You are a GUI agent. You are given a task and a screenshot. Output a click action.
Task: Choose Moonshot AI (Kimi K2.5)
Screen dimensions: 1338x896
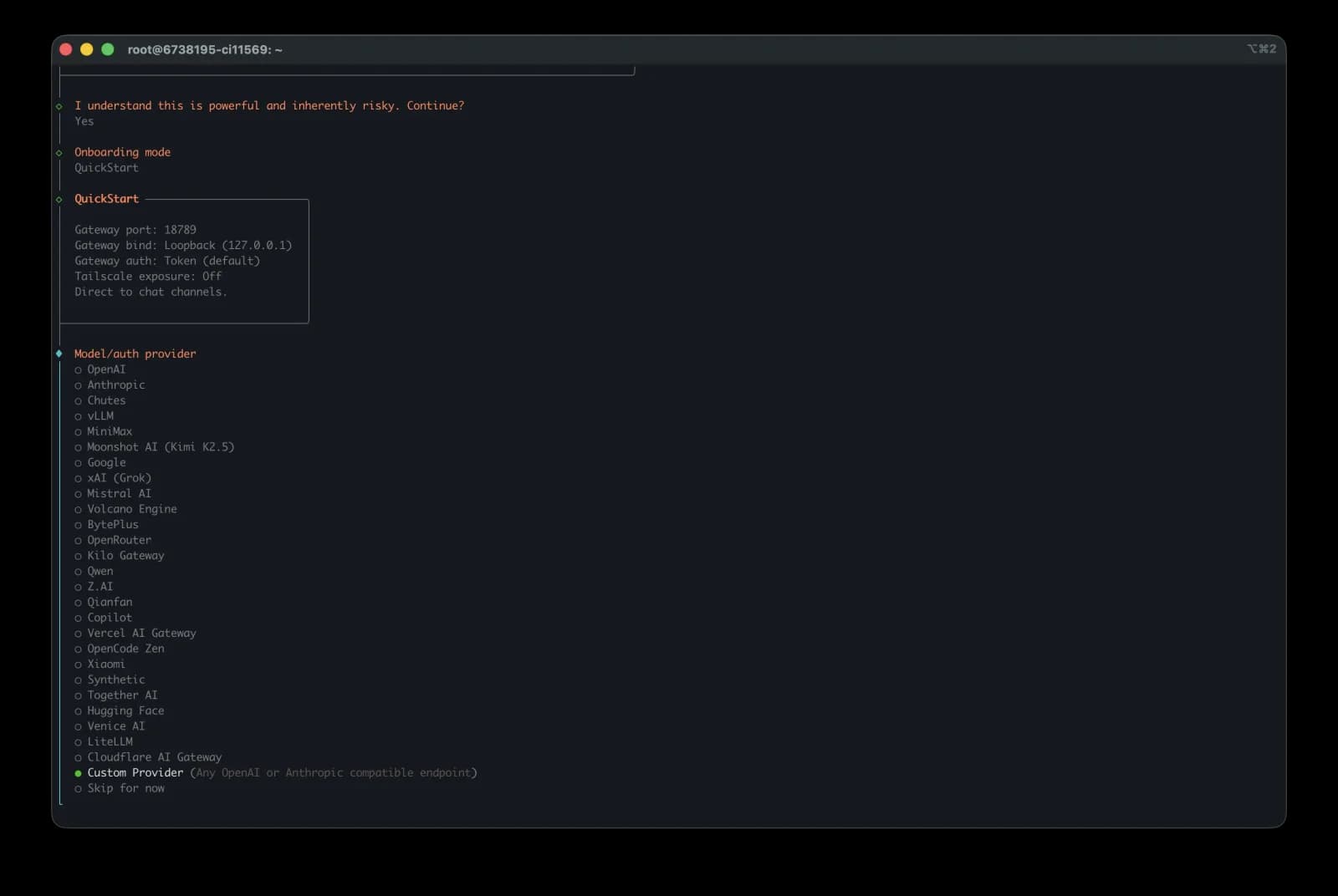click(x=154, y=447)
